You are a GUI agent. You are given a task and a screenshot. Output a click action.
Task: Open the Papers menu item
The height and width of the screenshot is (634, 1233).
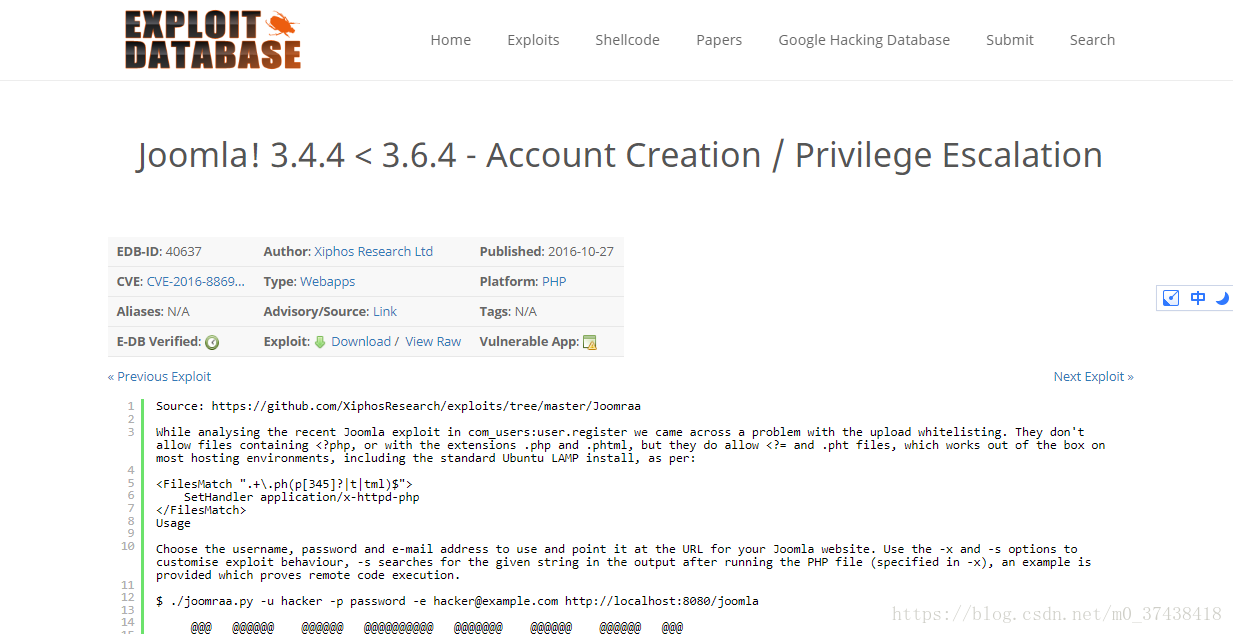click(719, 40)
